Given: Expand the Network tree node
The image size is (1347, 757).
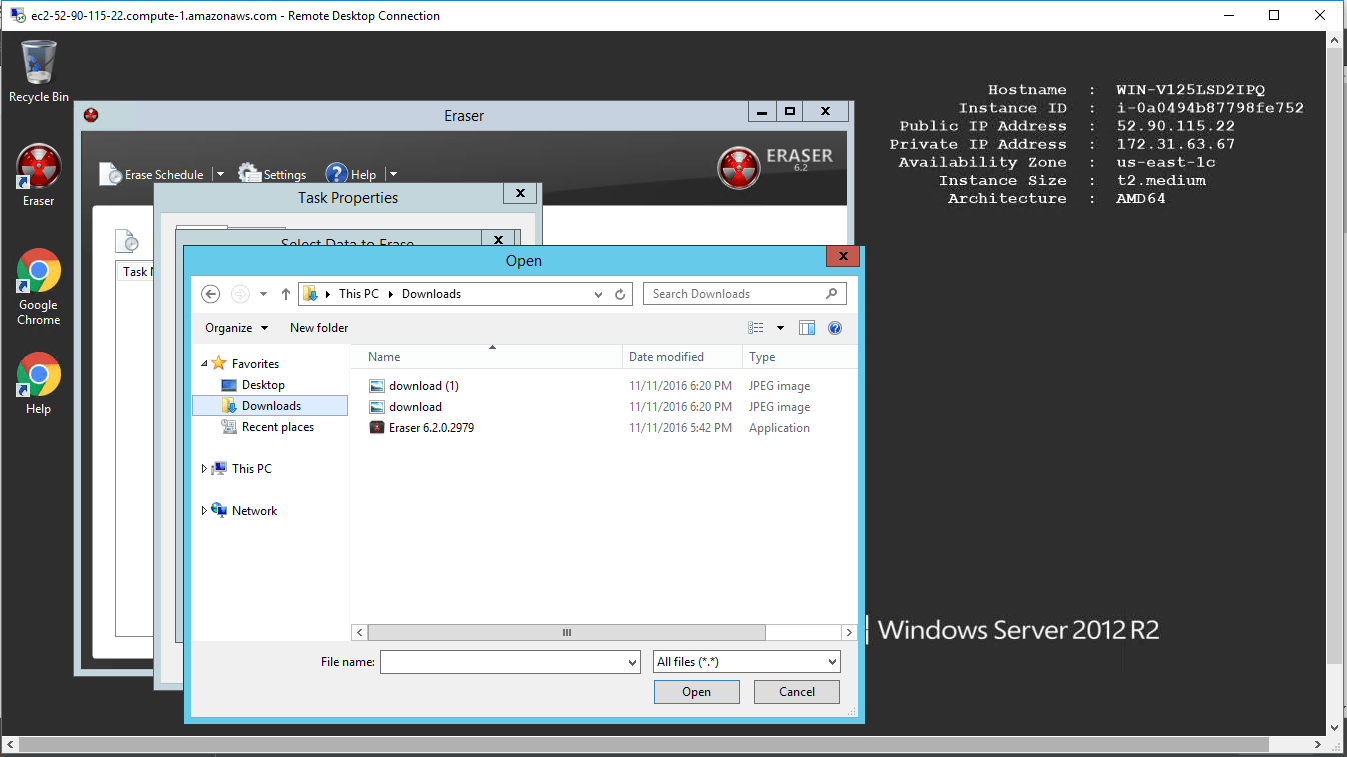Looking at the screenshot, I should coord(205,511).
